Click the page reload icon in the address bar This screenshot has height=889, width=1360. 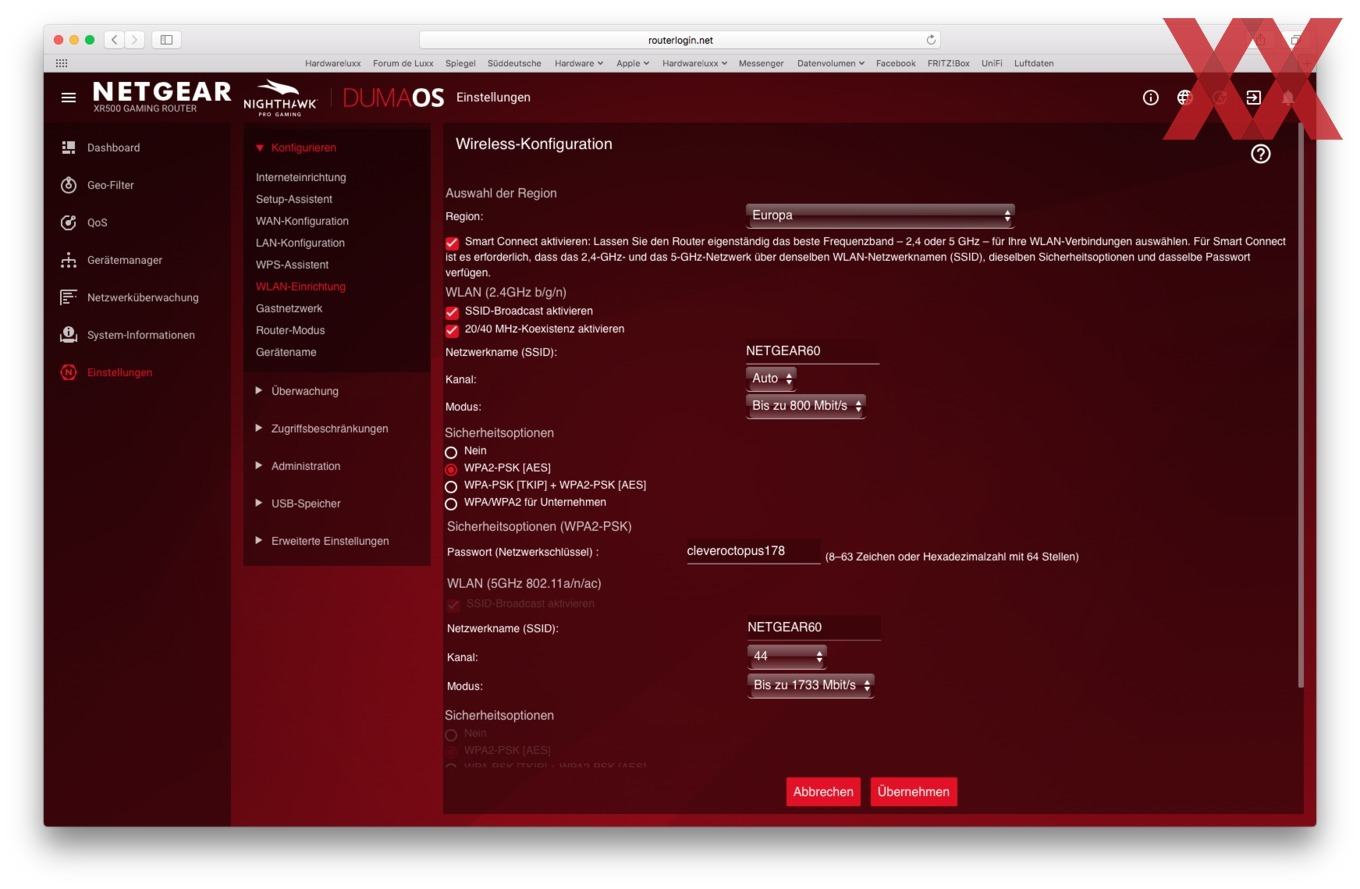pyautogui.click(x=931, y=40)
